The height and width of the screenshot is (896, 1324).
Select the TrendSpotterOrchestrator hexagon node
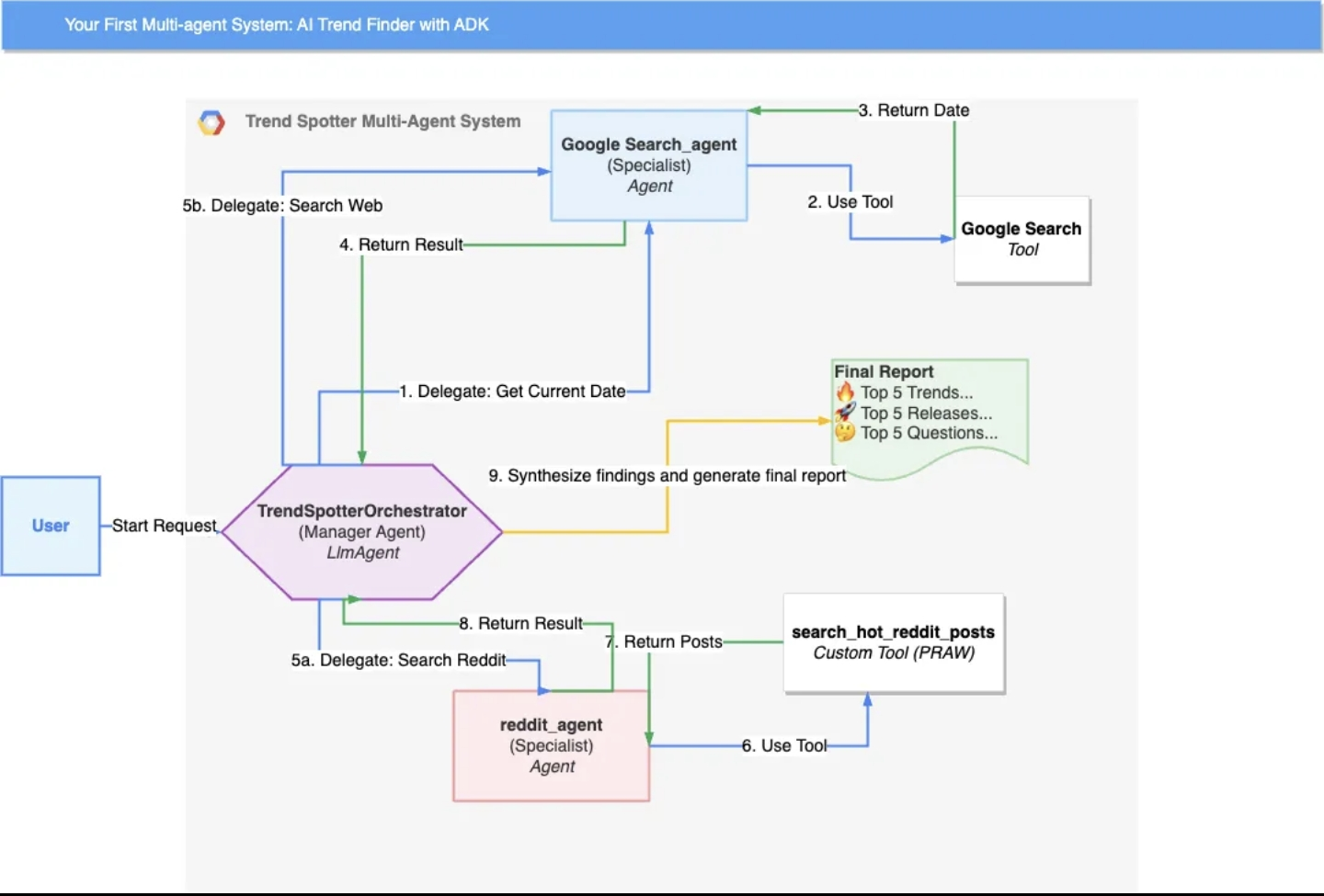tap(362, 532)
